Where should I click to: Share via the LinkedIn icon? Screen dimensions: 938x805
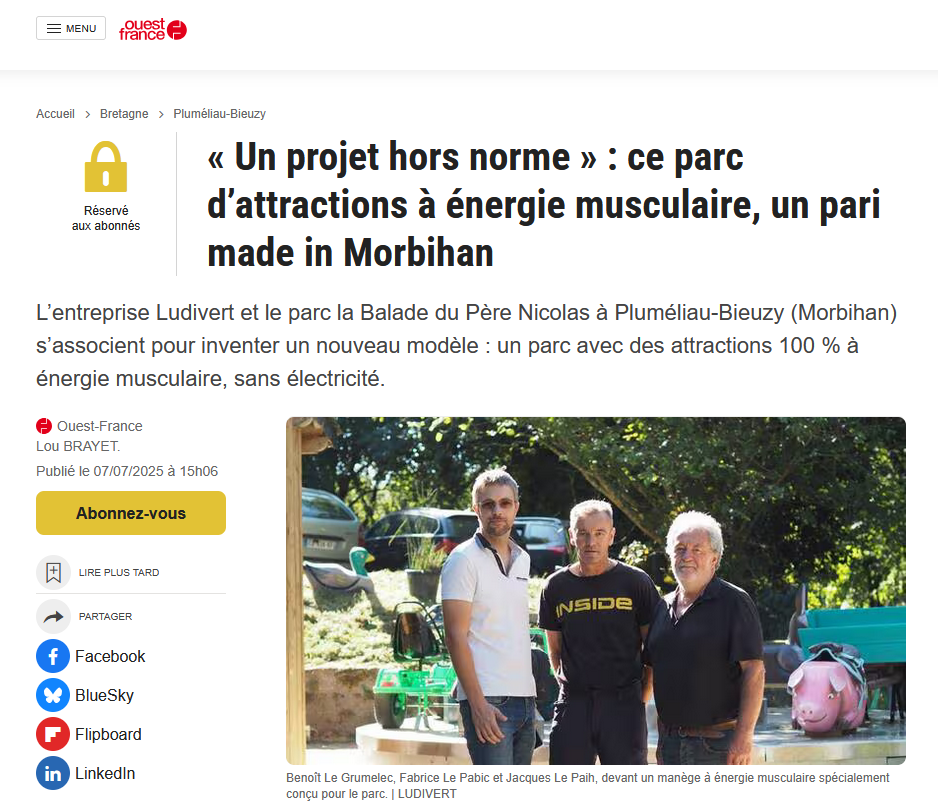pos(53,773)
